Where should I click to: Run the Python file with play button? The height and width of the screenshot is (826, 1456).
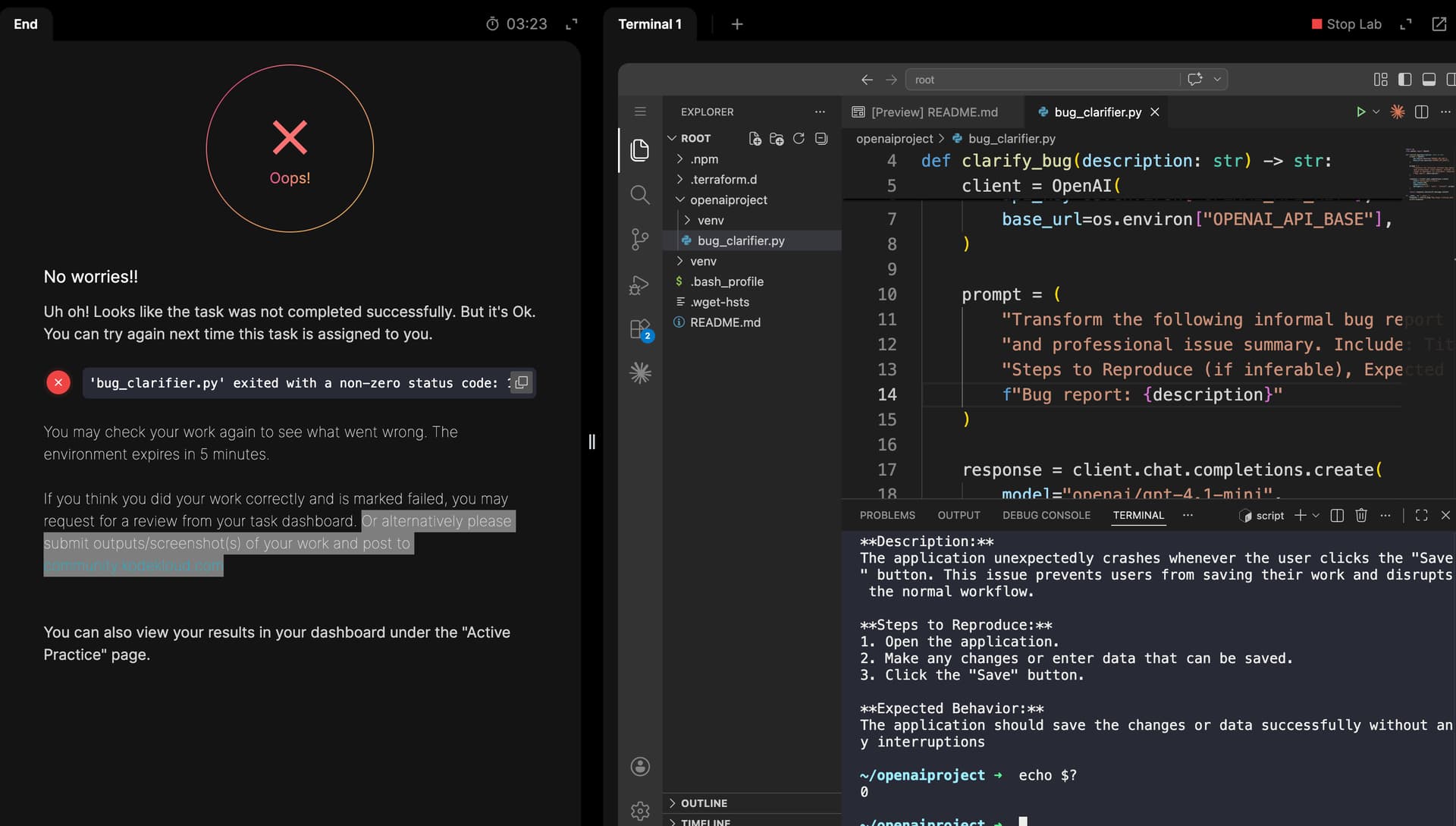point(1360,111)
